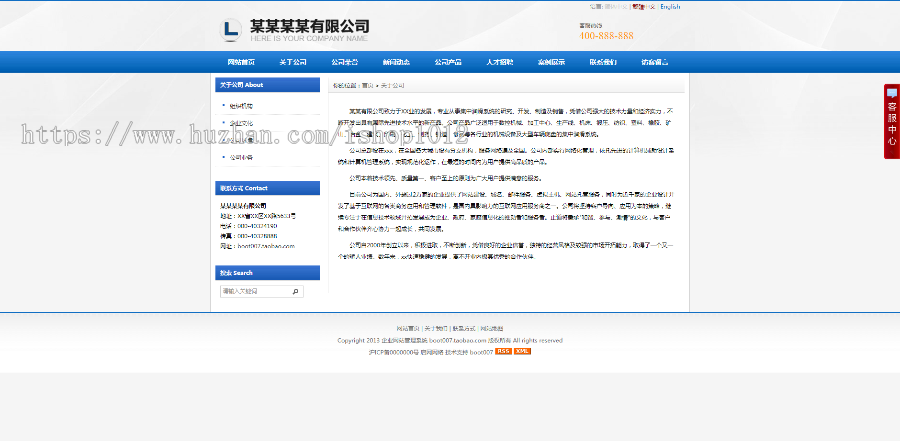The width and height of the screenshot is (900, 441).
Task: Open the 案例展示 navigation item
Action: [x=551, y=62]
